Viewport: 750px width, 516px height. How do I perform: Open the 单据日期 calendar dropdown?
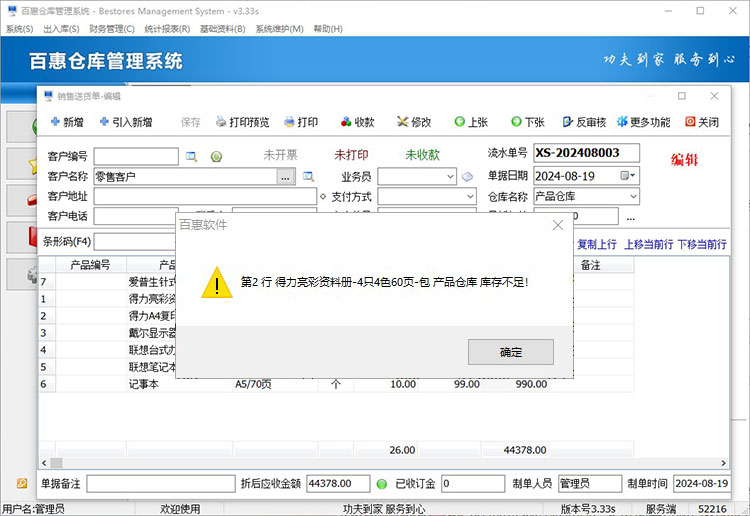tap(628, 176)
